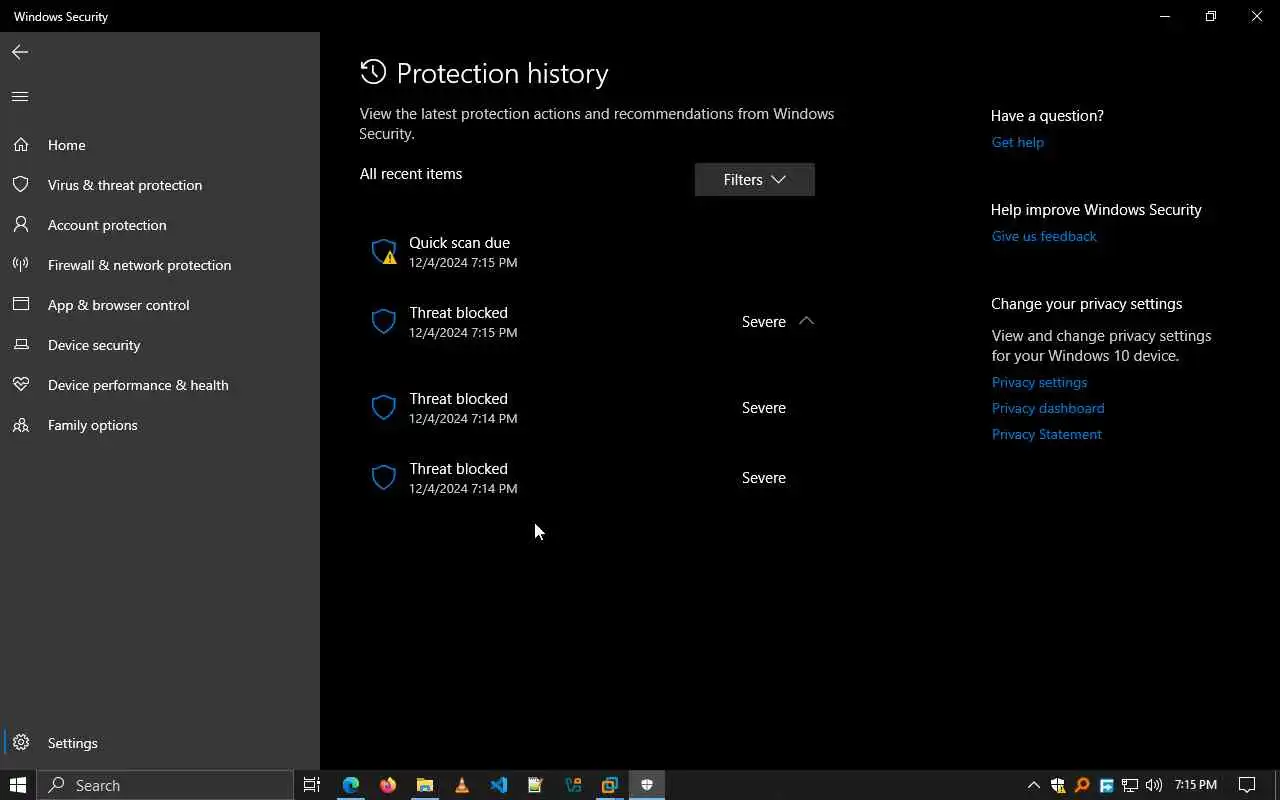The width and height of the screenshot is (1280, 800).
Task: Click Windows Security tray shield with warning
Action: (x=1058, y=785)
